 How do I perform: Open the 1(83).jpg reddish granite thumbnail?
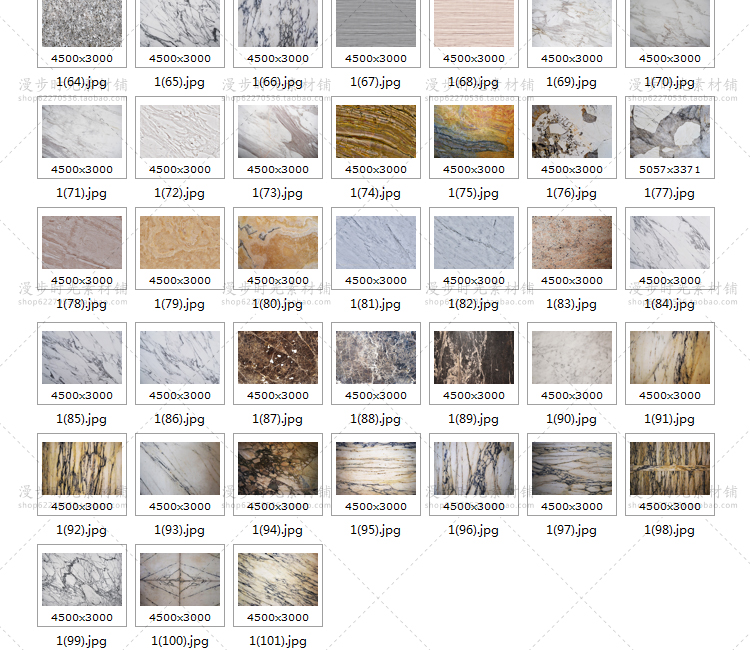click(572, 243)
